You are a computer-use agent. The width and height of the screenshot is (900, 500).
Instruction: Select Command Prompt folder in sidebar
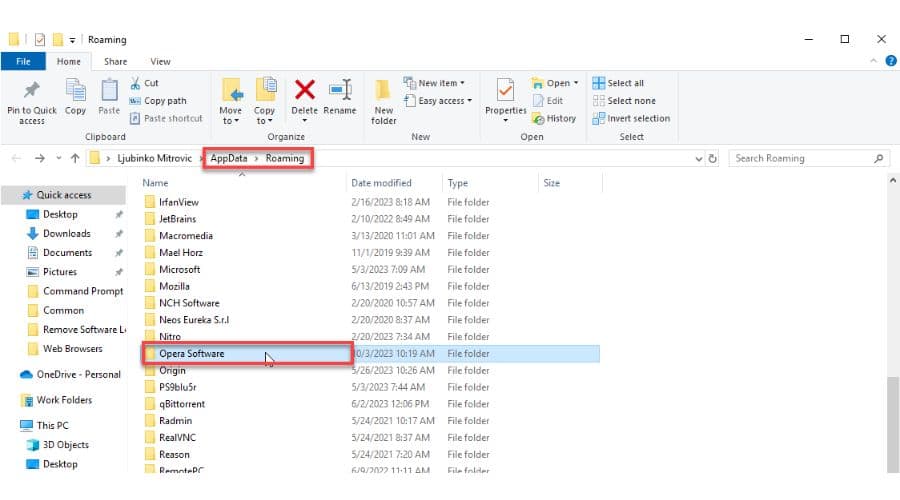(x=83, y=291)
